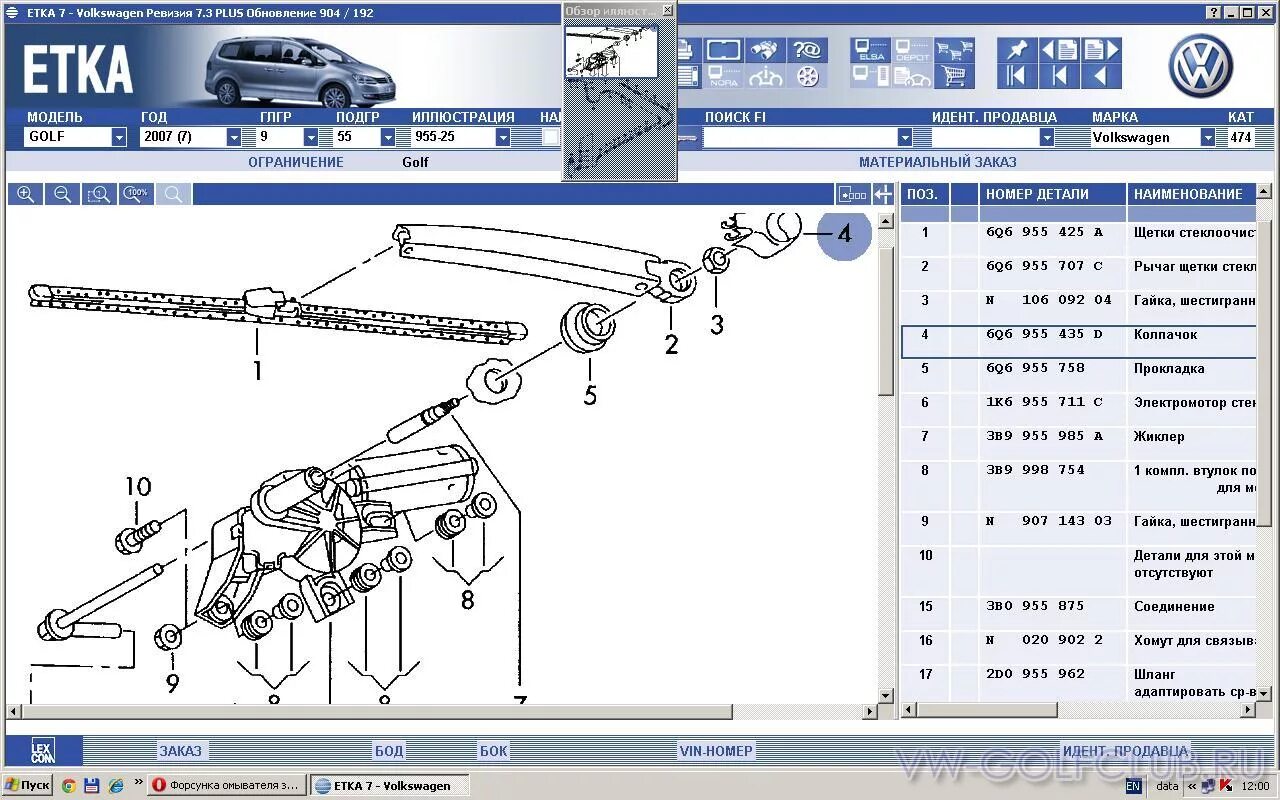
Task: Click the НОМЕР ДЕТАЛИ column header
Action: 1052,194
